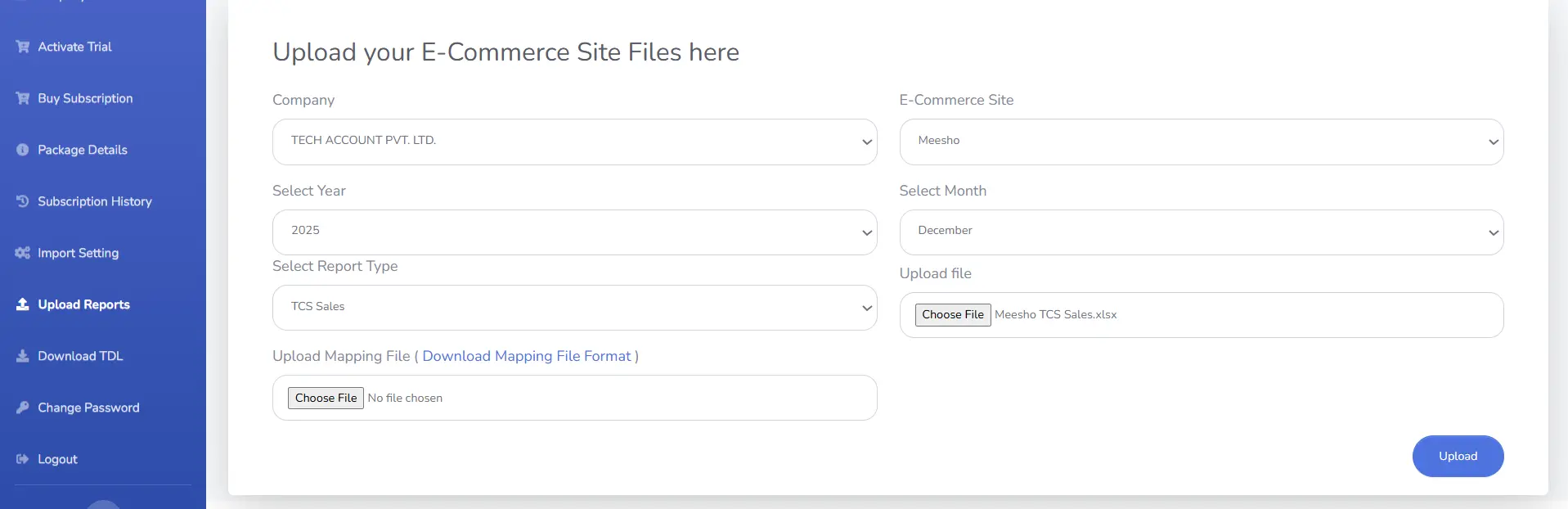Expand the Select Month dropdown showing December
This screenshot has height=509, width=1568.
coord(1201,232)
